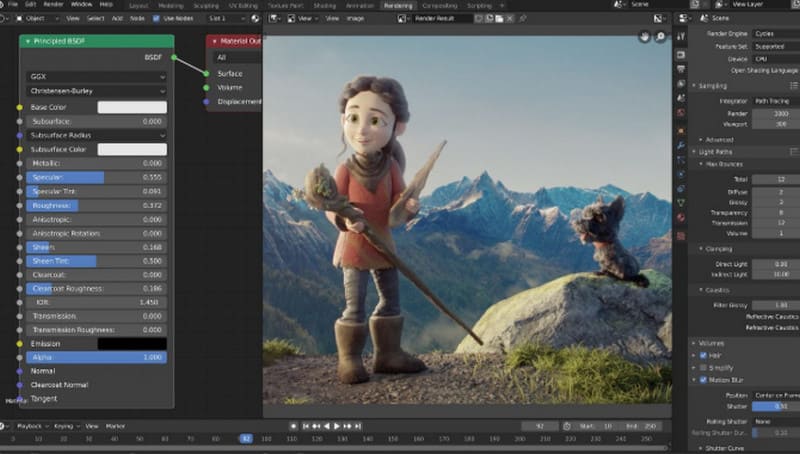Image resolution: width=800 pixels, height=454 pixels.
Task: Play the animation forward
Action: pyautogui.click(x=337, y=426)
